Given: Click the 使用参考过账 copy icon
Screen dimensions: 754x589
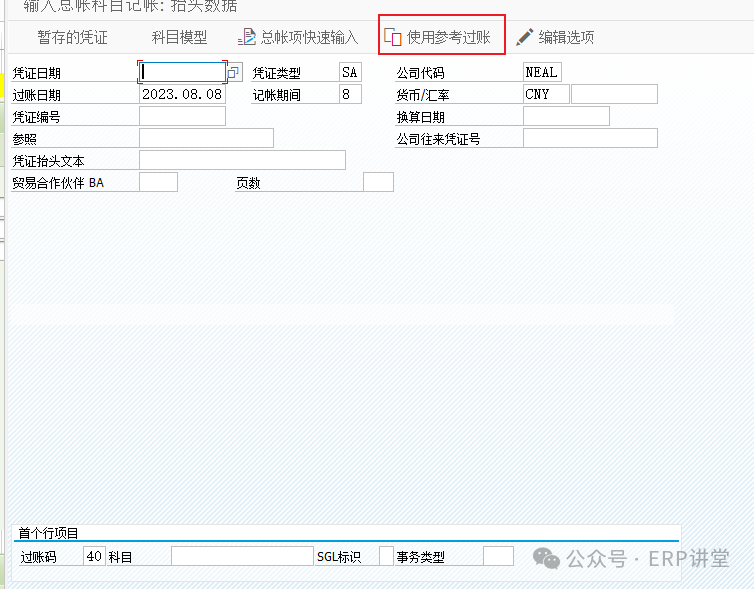Looking at the screenshot, I should pyautogui.click(x=392, y=37).
